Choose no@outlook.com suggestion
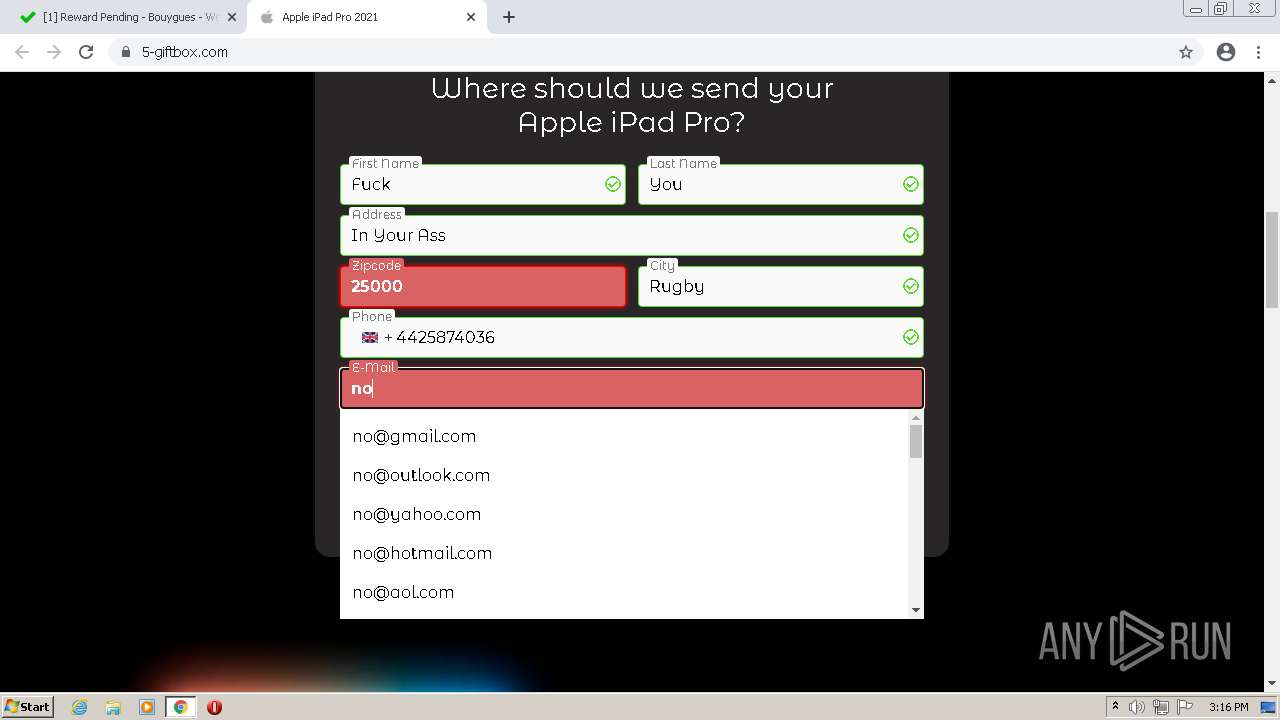 pos(624,475)
